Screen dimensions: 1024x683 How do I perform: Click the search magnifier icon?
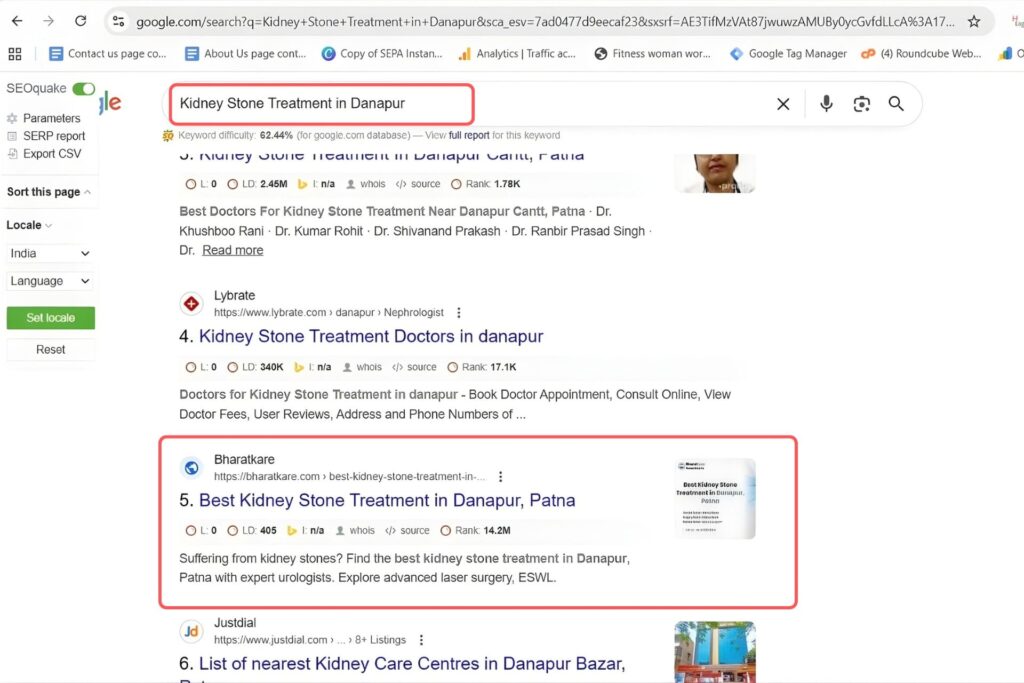(x=896, y=104)
